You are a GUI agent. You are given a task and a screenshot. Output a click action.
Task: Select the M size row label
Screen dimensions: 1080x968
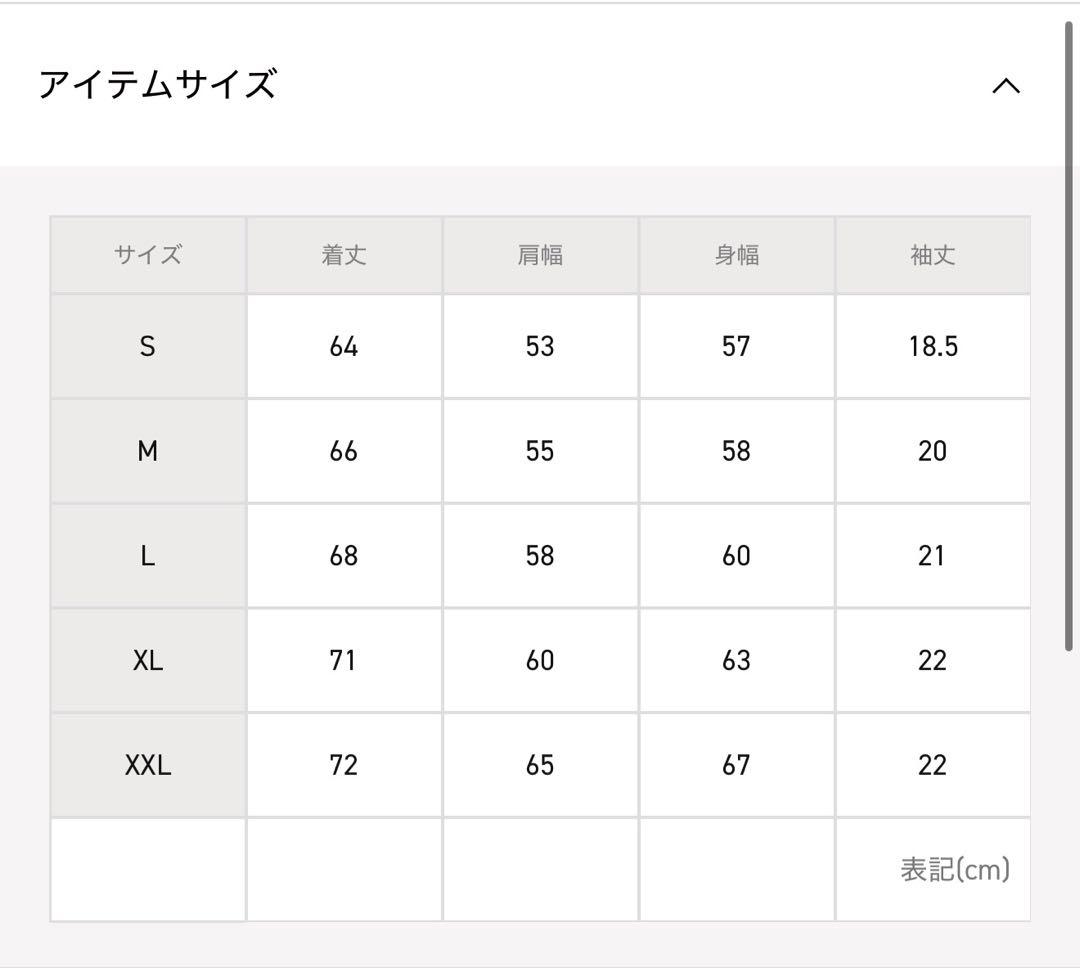click(x=148, y=451)
